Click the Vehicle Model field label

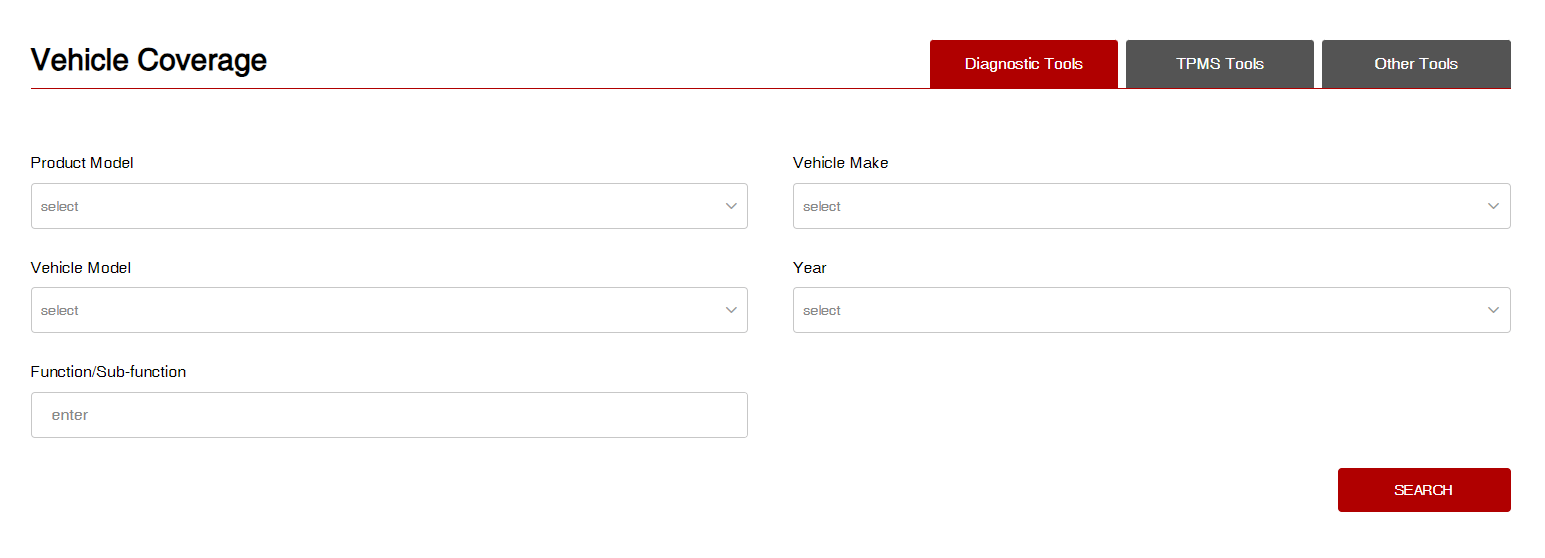(81, 268)
